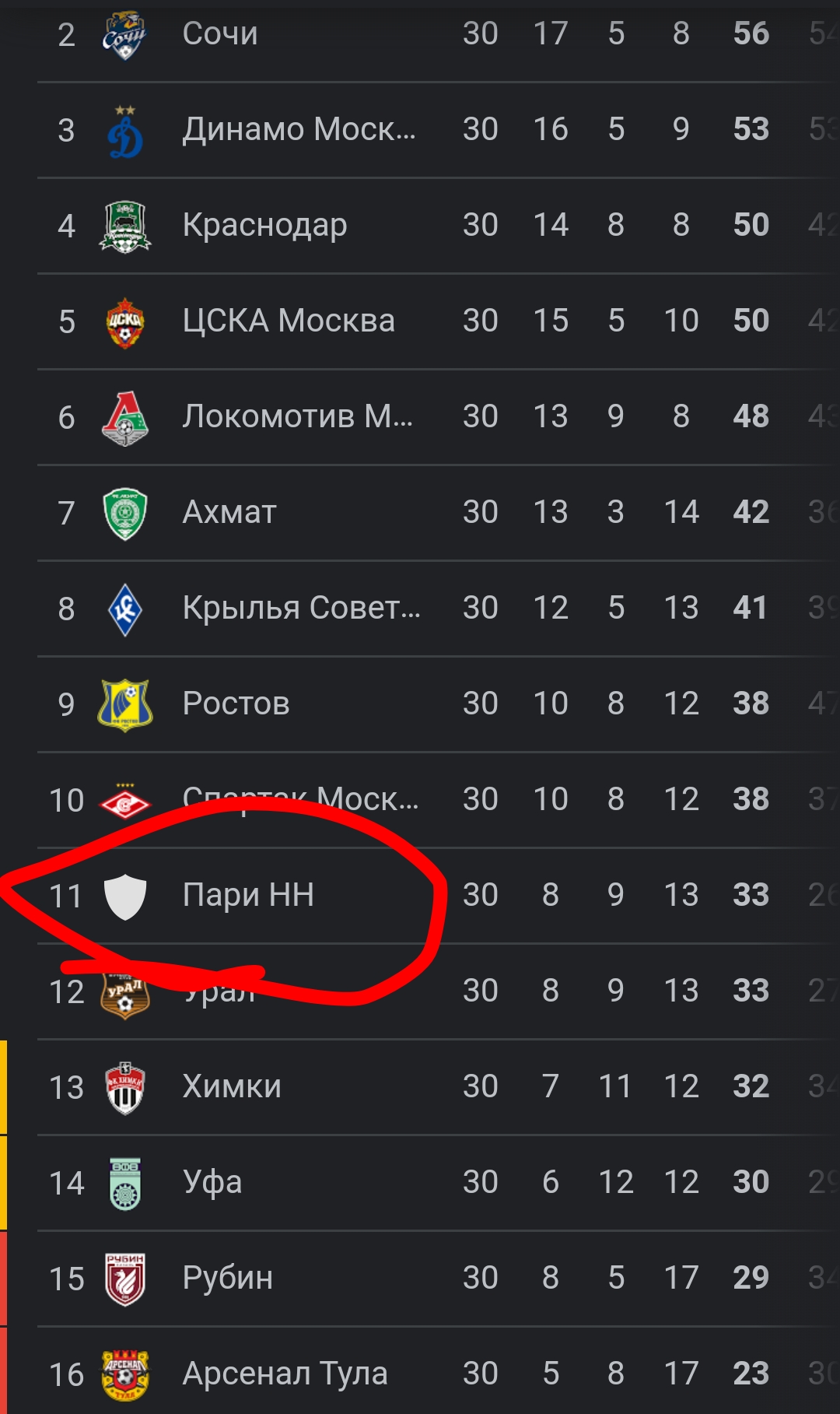840x1414 pixels.
Task: Tap the placeholder shield next to Пари НН
Action: coord(124,896)
